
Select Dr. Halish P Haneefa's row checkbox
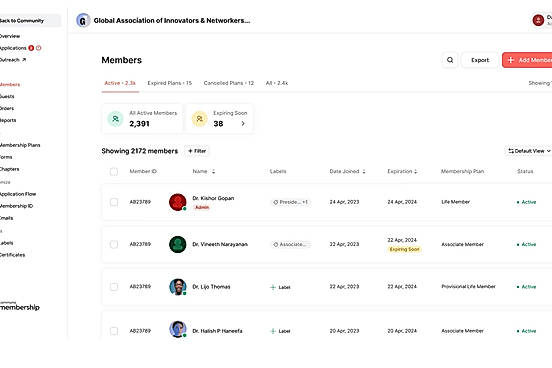114,331
